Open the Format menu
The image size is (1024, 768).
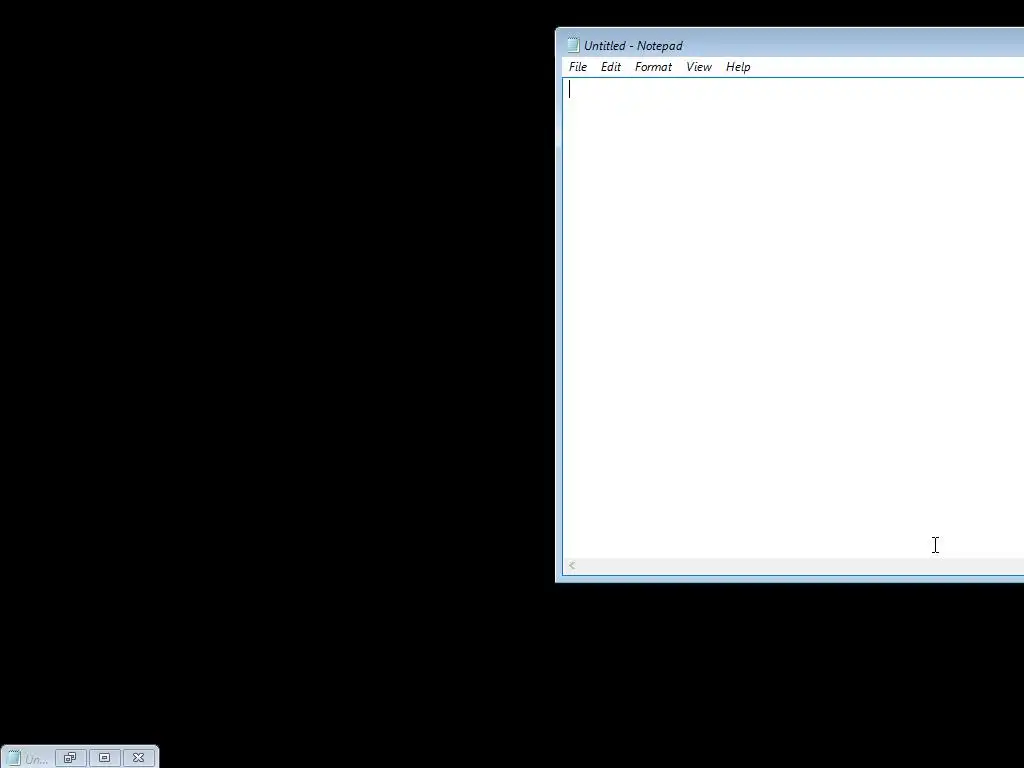[x=653, y=67]
